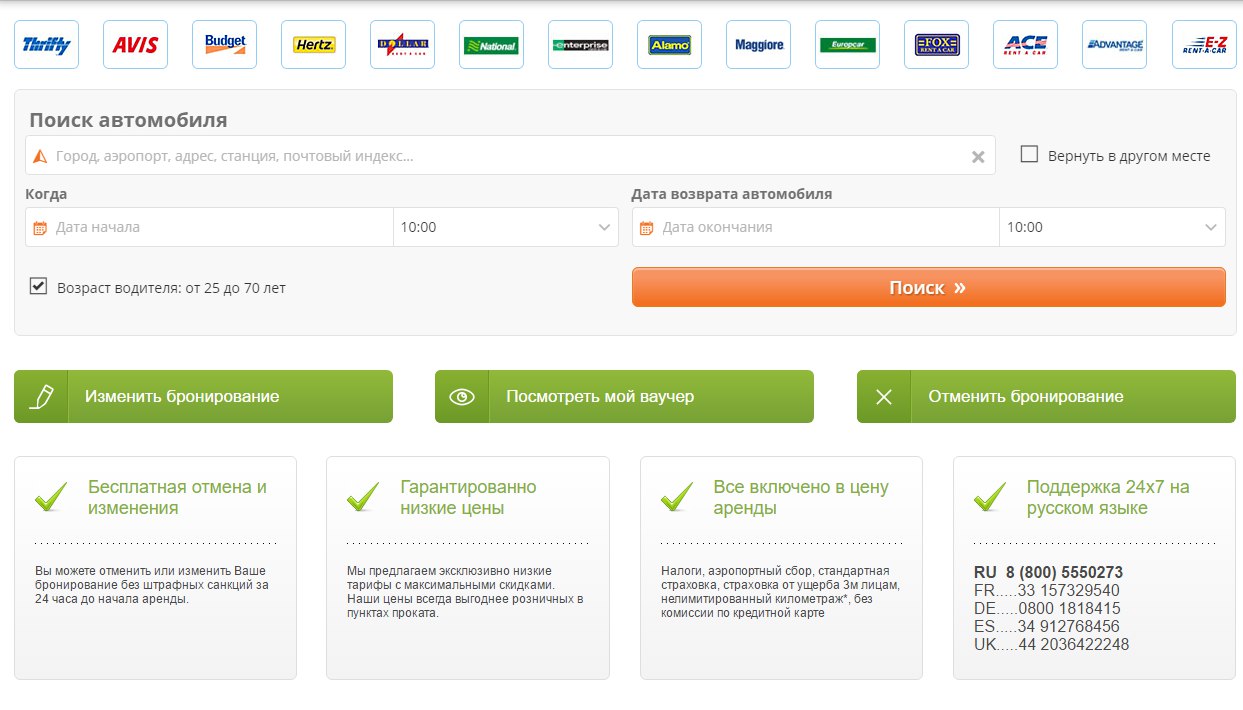Viewport: 1243px width, 710px height.
Task: Select the Fox Rent A Car logo
Action: (x=937, y=45)
